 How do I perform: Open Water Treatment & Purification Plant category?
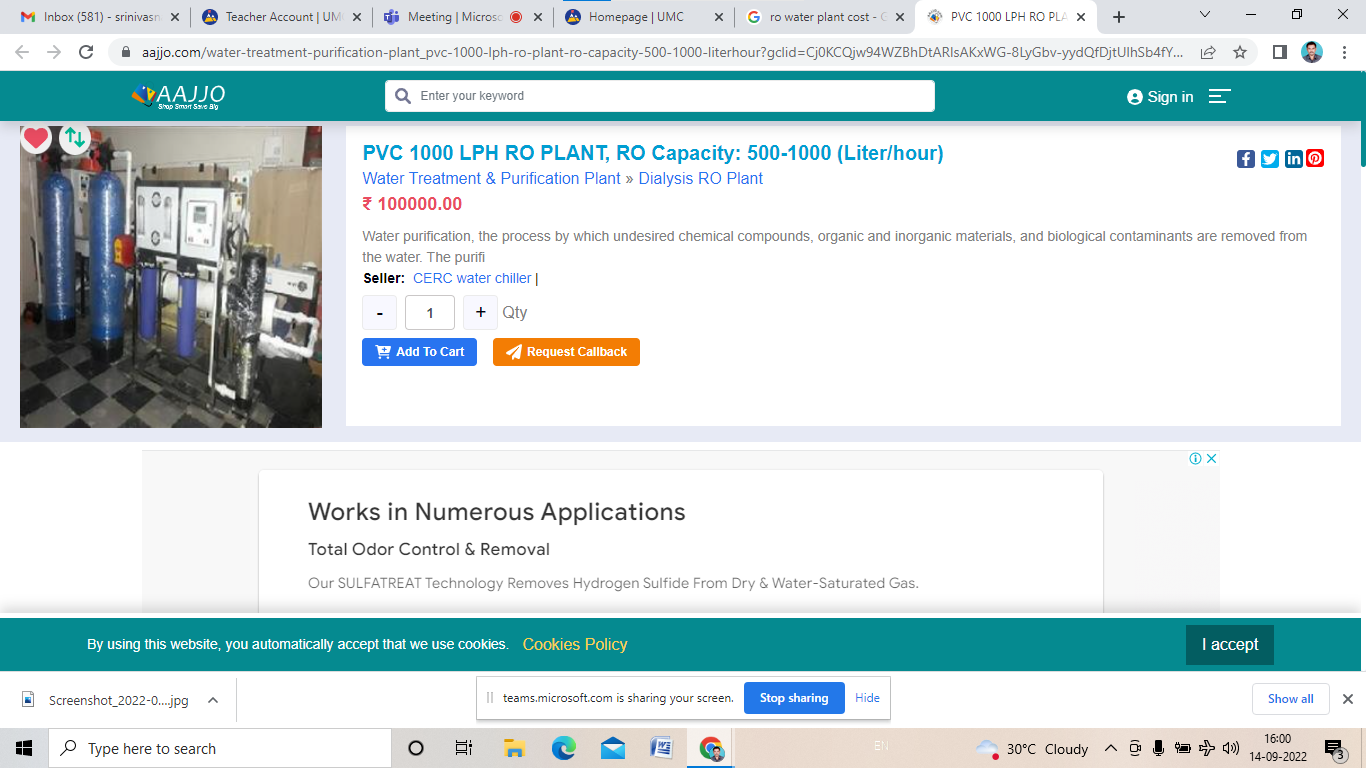pyautogui.click(x=492, y=178)
